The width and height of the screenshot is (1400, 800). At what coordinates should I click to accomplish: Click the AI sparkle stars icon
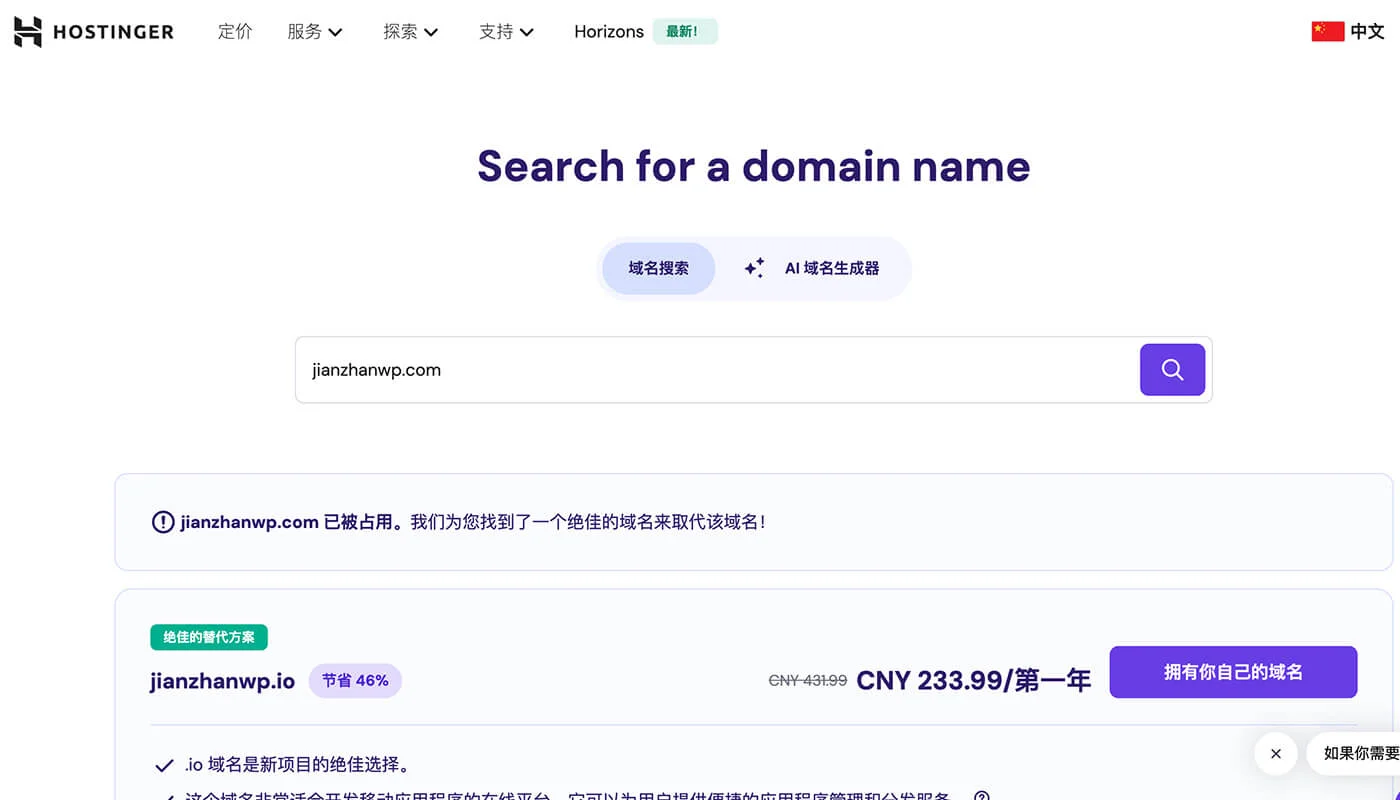point(755,268)
